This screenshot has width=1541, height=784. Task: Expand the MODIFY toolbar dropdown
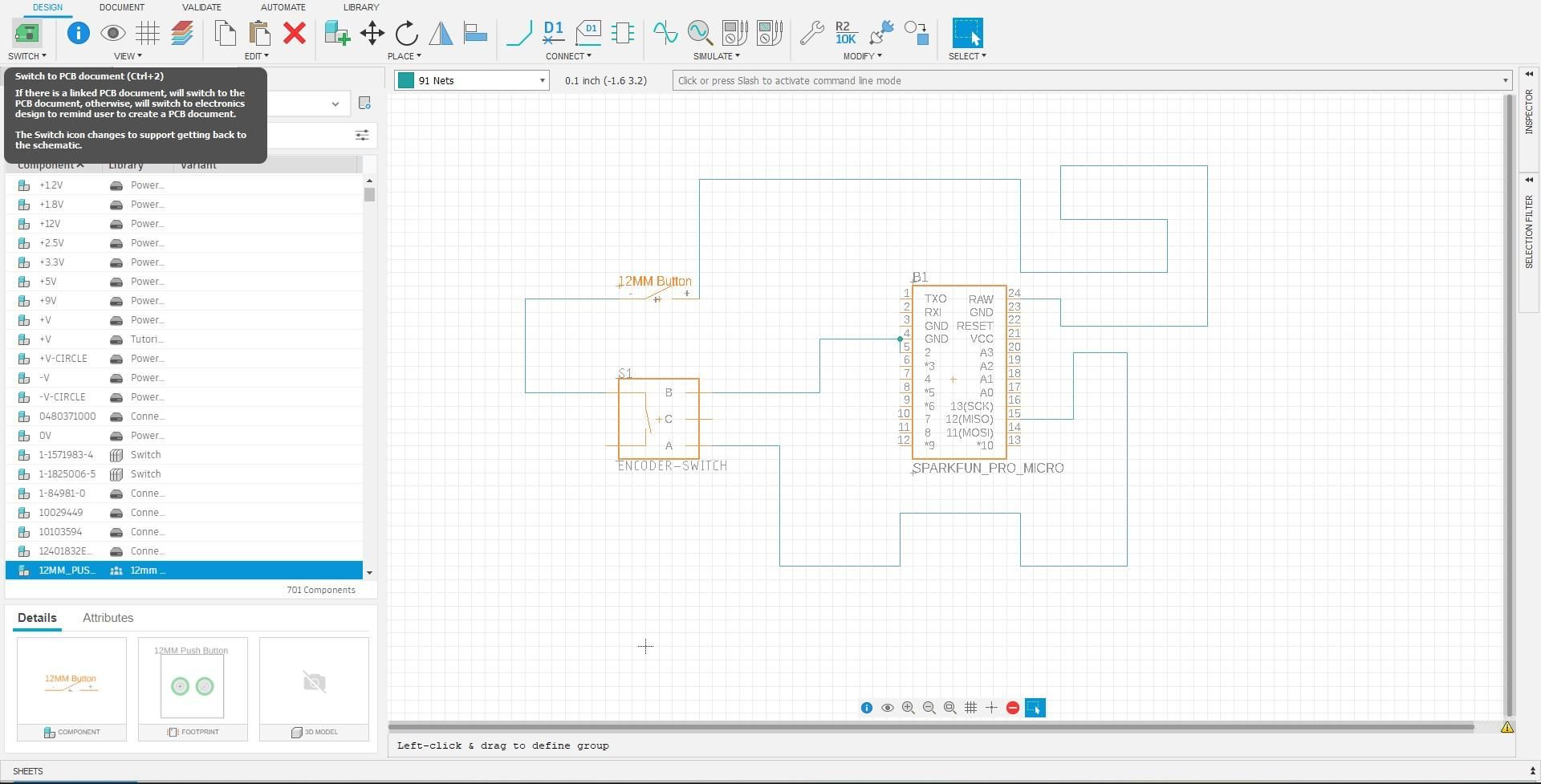863,56
